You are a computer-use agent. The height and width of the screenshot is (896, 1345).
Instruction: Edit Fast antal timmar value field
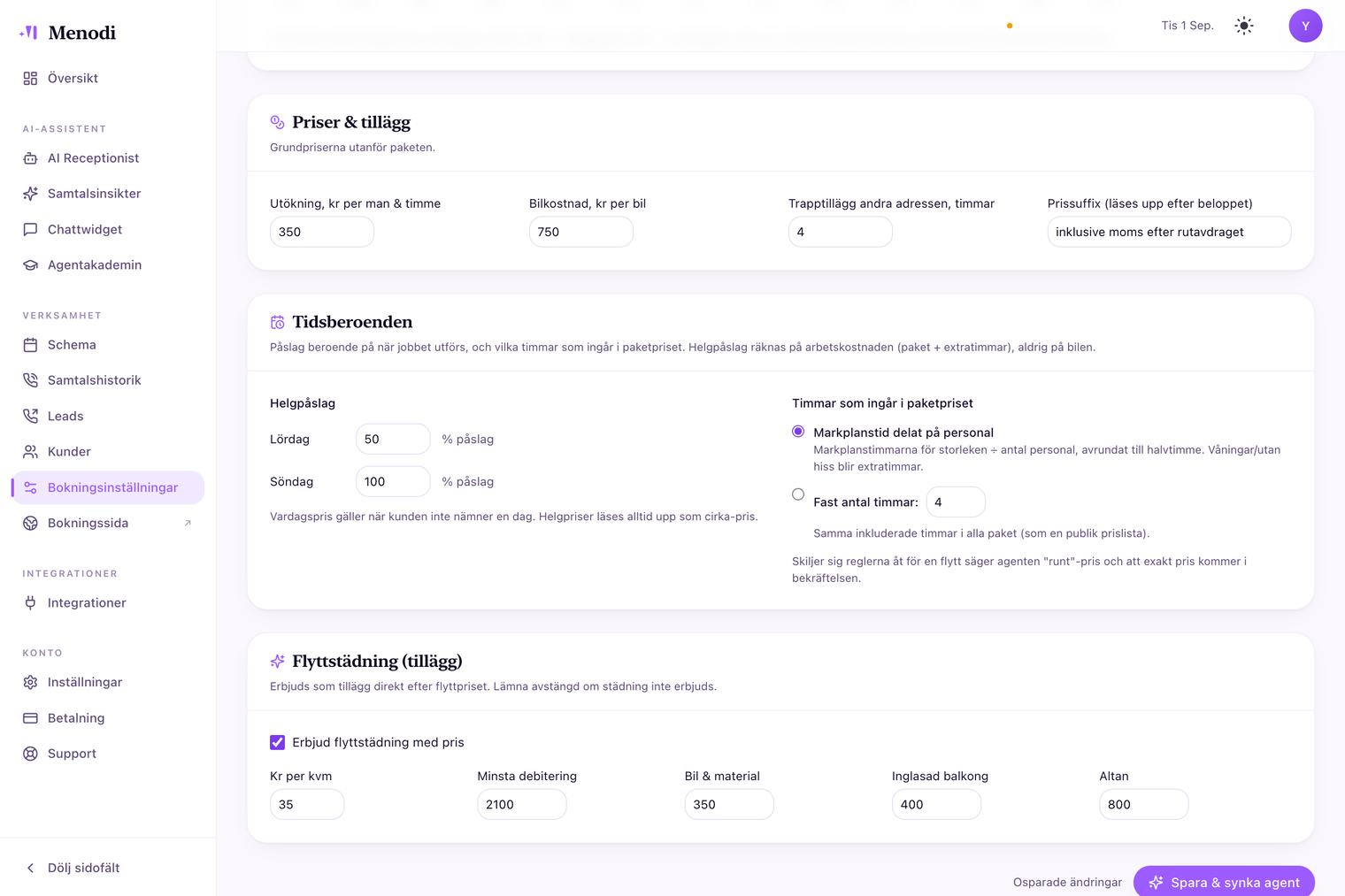[x=956, y=502]
